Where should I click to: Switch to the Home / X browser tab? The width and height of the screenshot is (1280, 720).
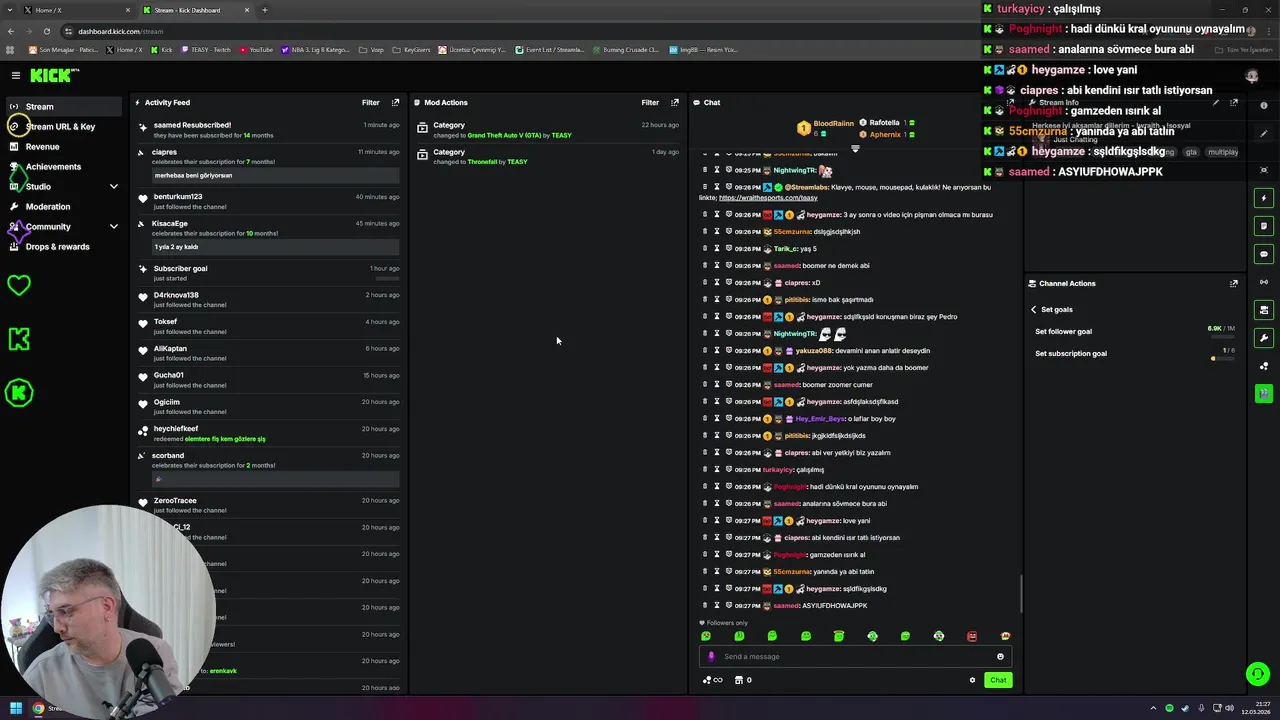pyautogui.click(x=75, y=10)
